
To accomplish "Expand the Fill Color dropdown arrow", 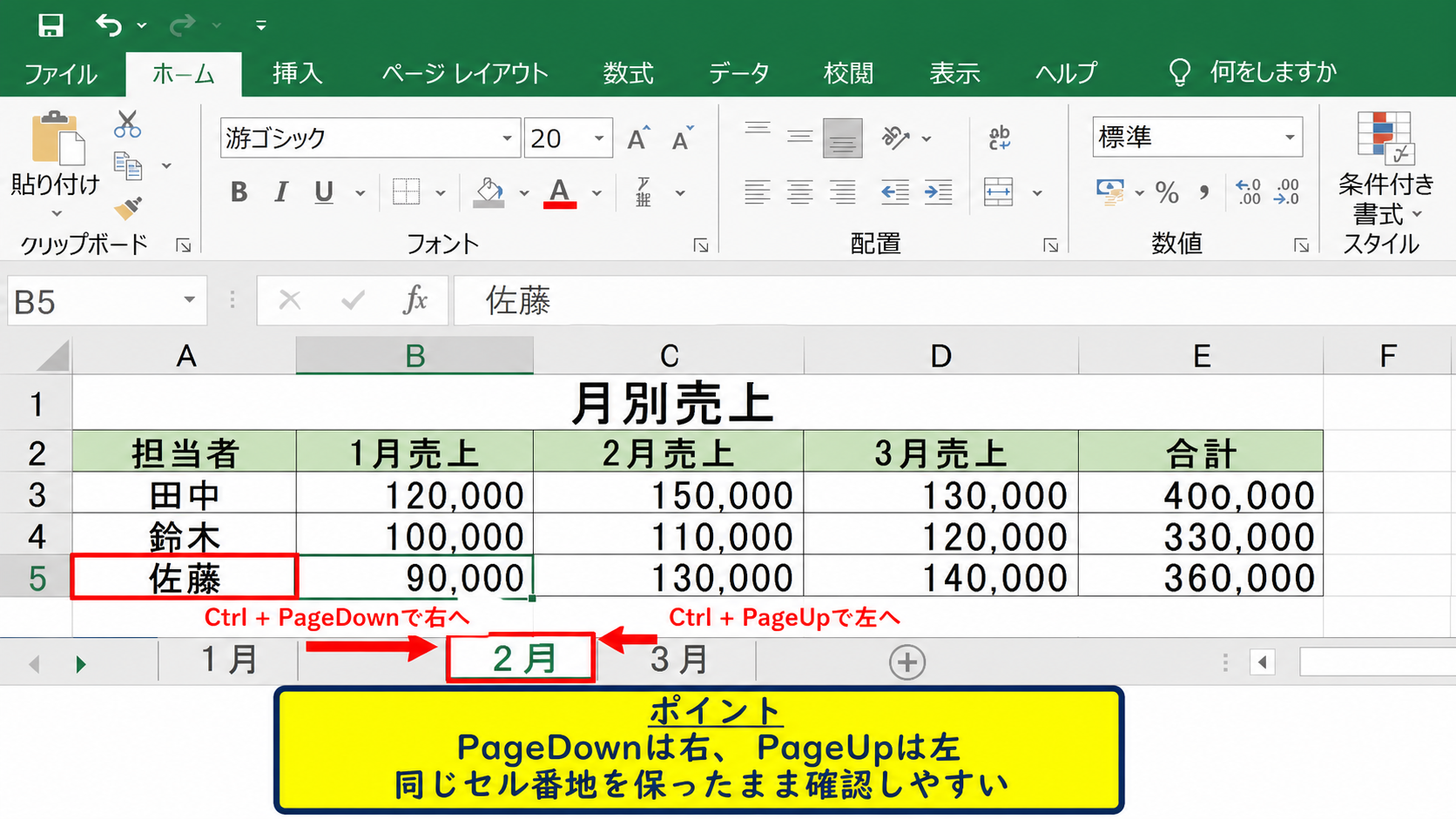I will (x=524, y=193).
